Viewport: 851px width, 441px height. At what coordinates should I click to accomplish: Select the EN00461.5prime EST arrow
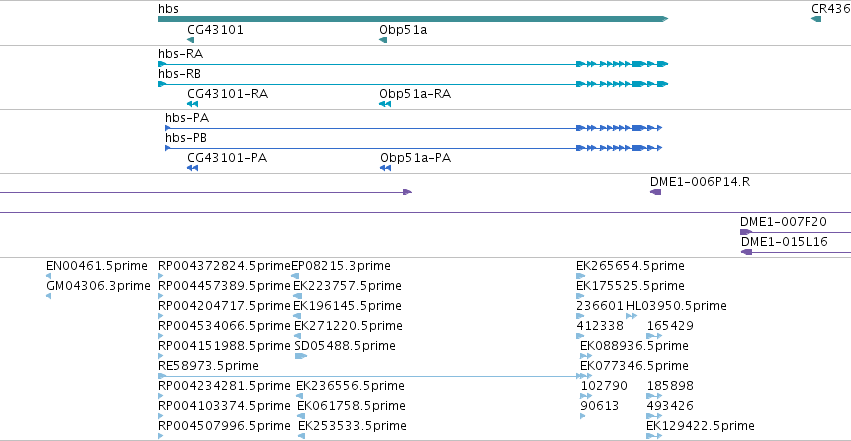(49, 276)
